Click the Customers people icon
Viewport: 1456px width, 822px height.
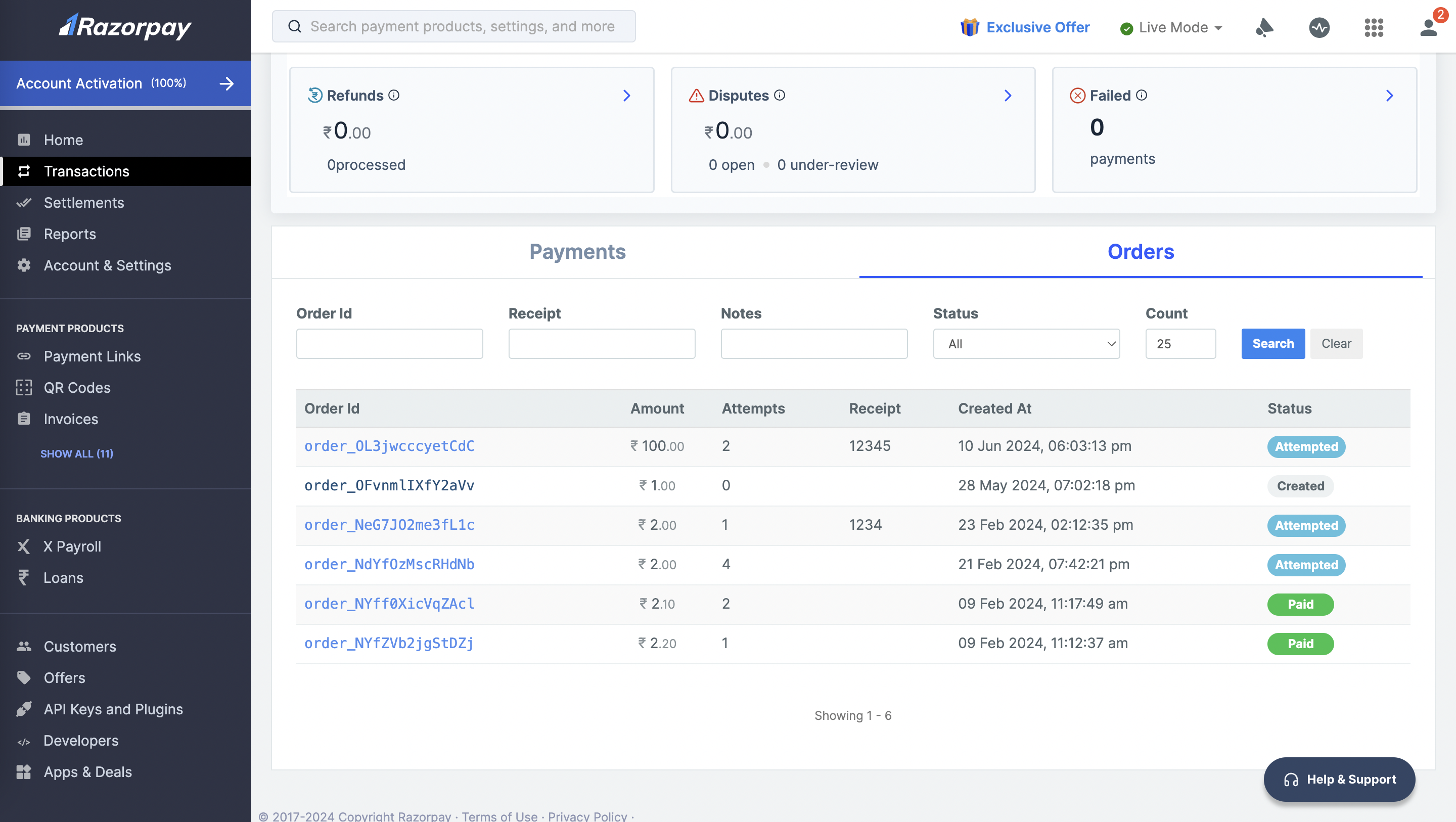click(24, 646)
